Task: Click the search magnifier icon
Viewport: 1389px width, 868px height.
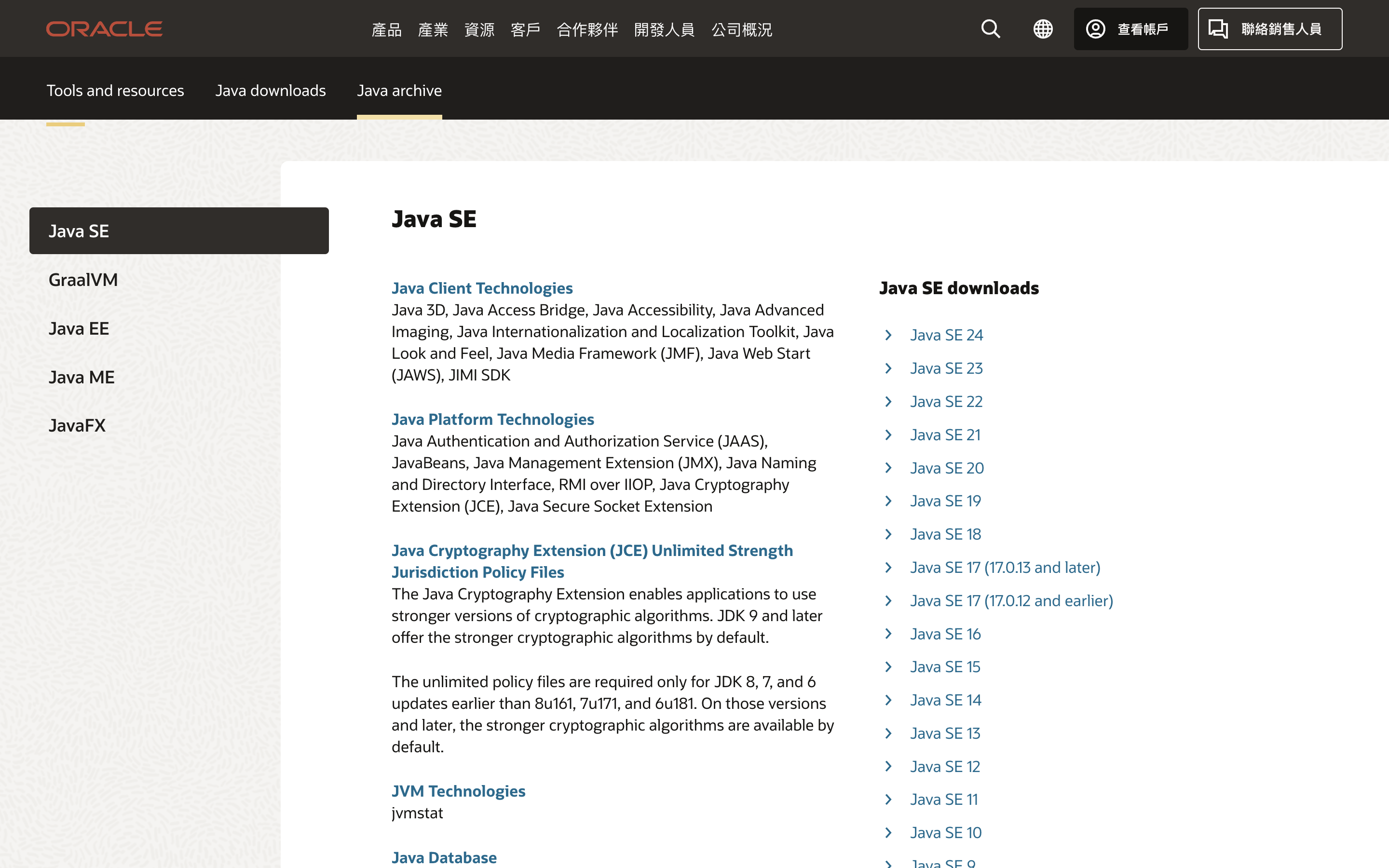Action: (990, 29)
